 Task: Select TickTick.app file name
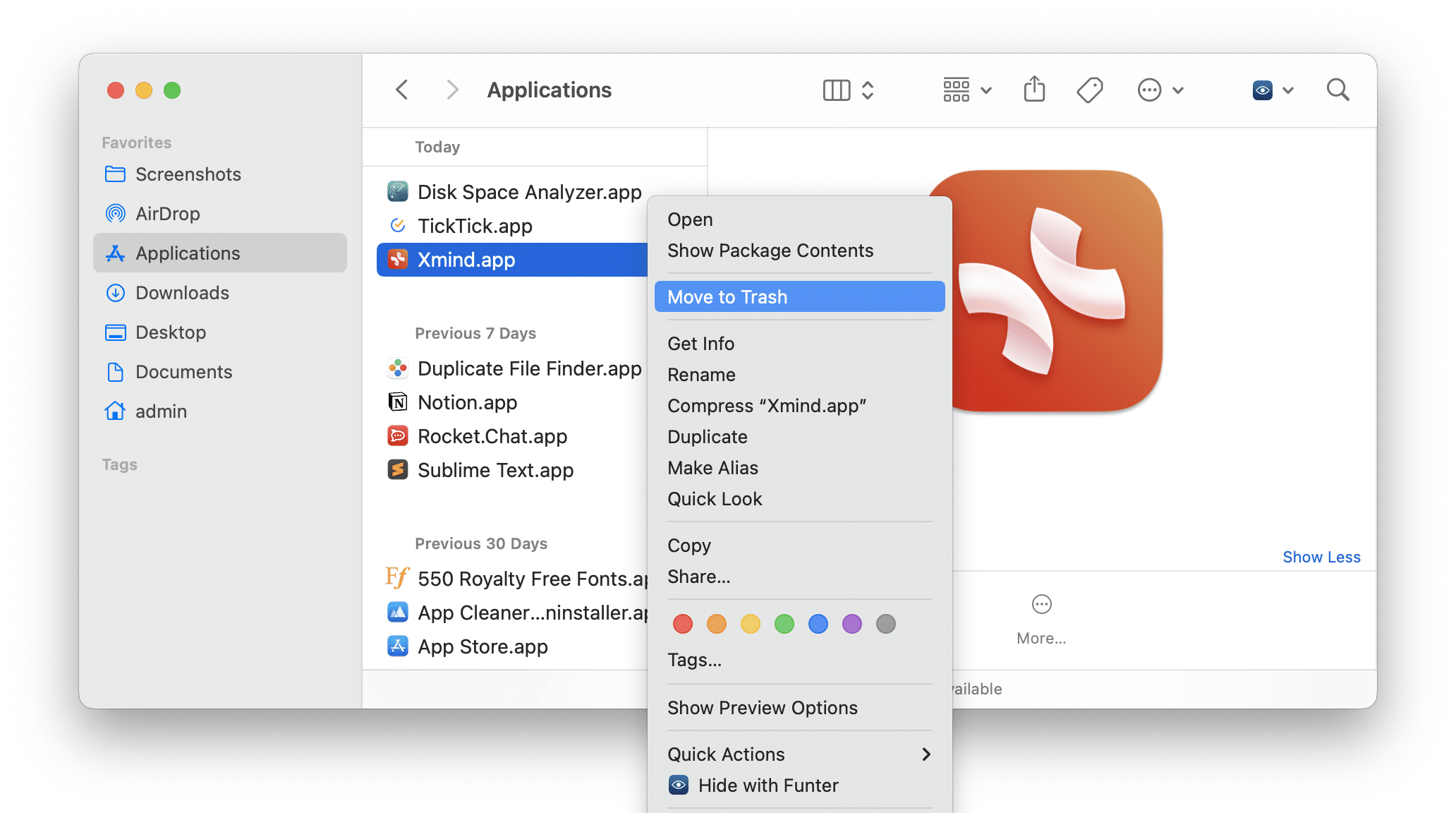point(475,226)
